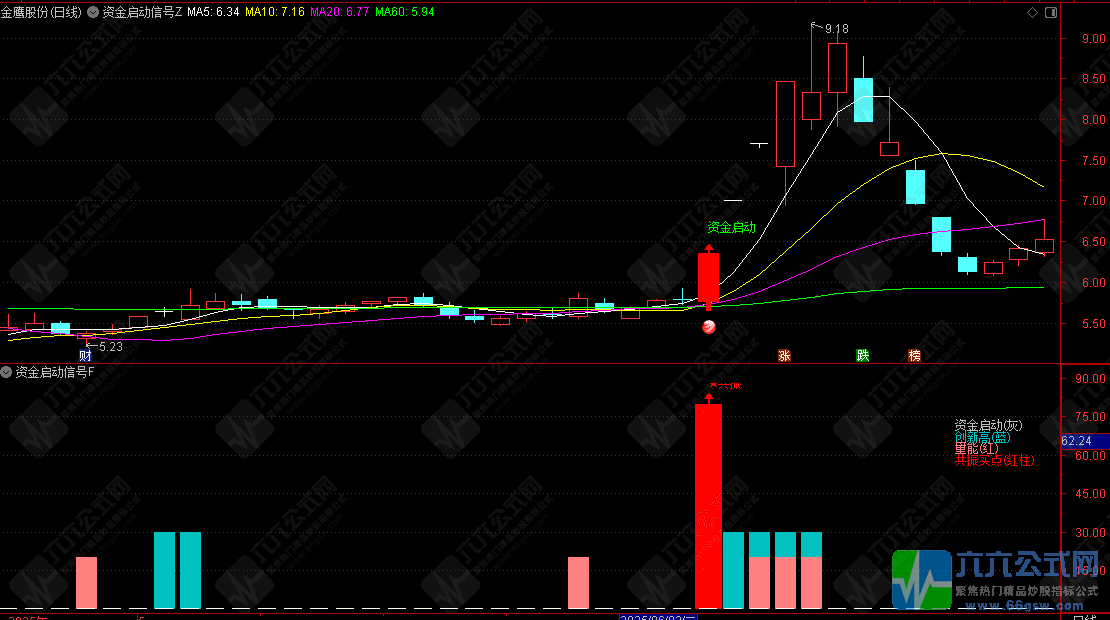Click the 涨 marker below the chart
Screen dimensions: 1110x620
784,355
